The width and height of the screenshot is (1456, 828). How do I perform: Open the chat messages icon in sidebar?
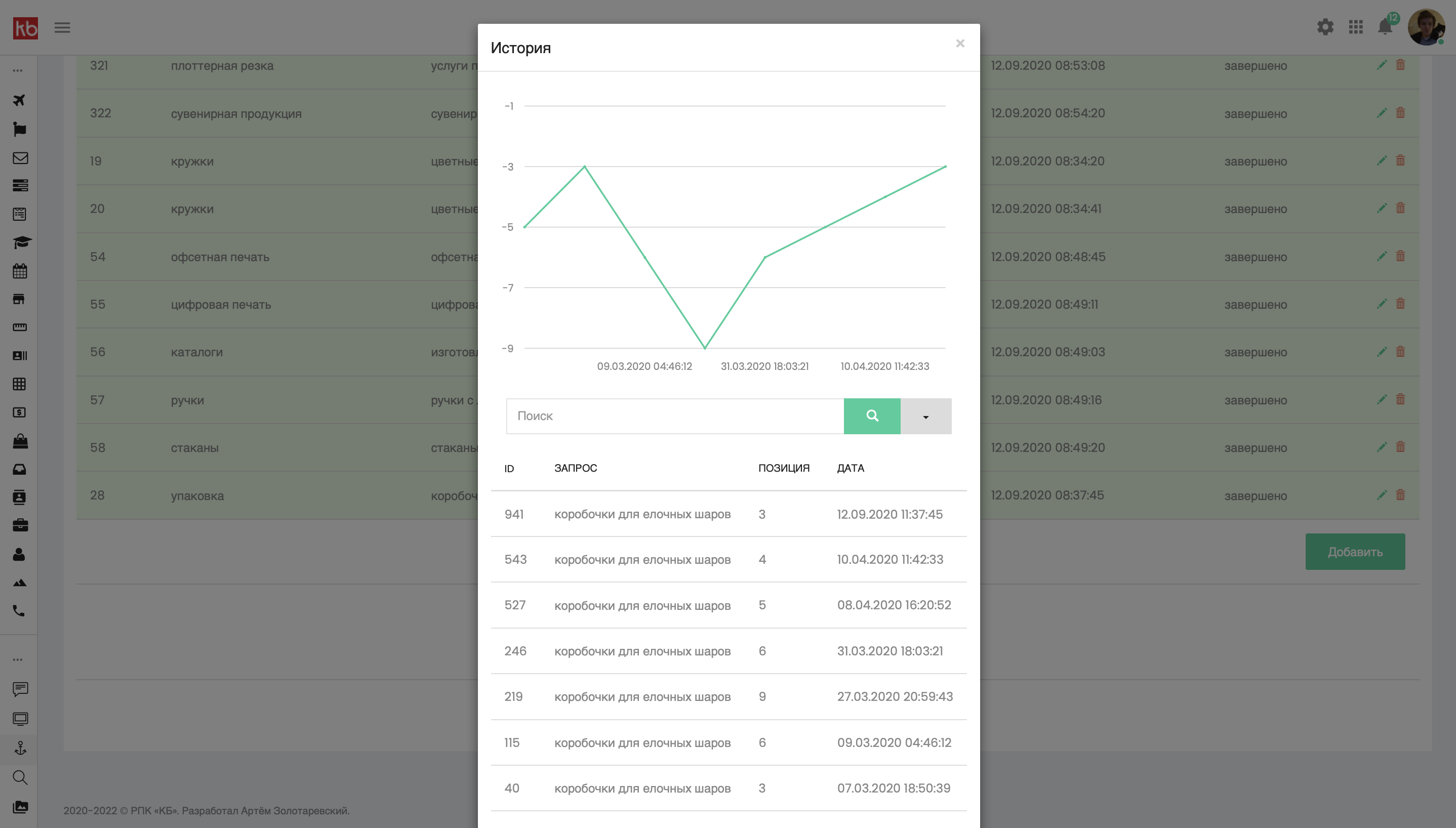(20, 689)
